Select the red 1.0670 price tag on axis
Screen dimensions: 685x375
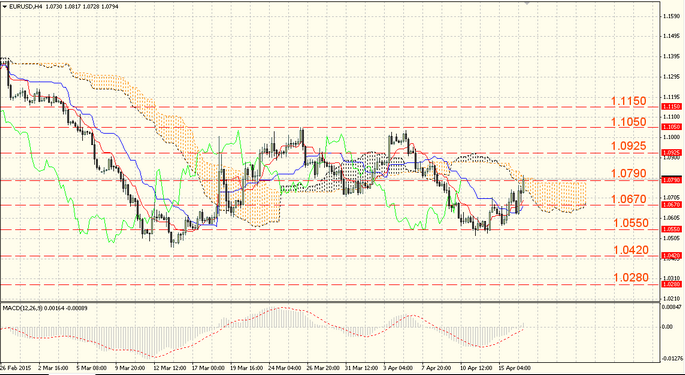[671, 205]
